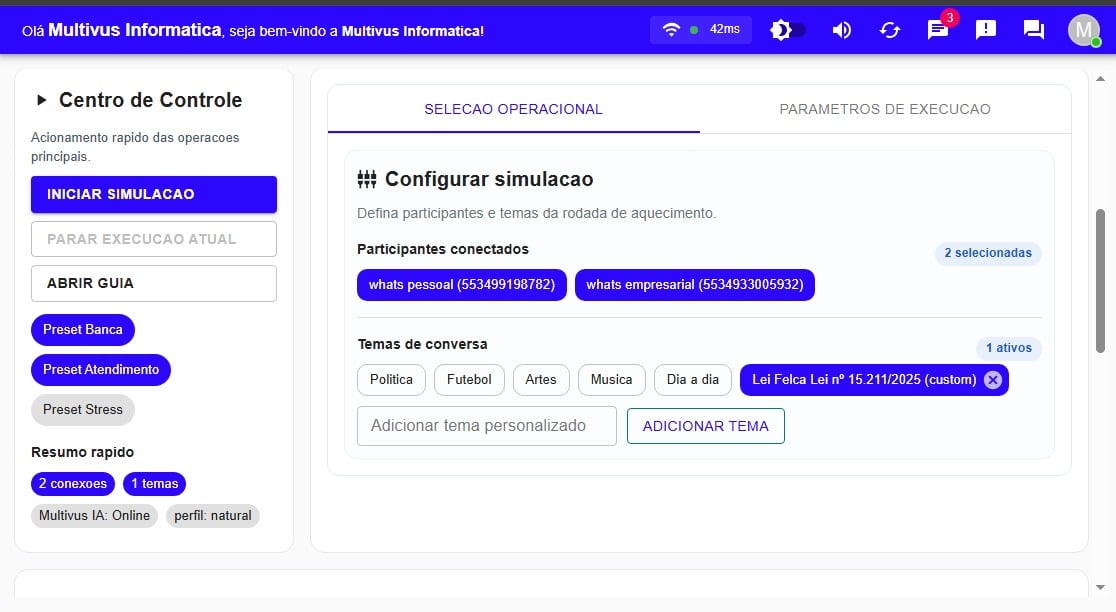Enable the Futebol theme chip
The image size is (1116, 612).
[x=469, y=380]
